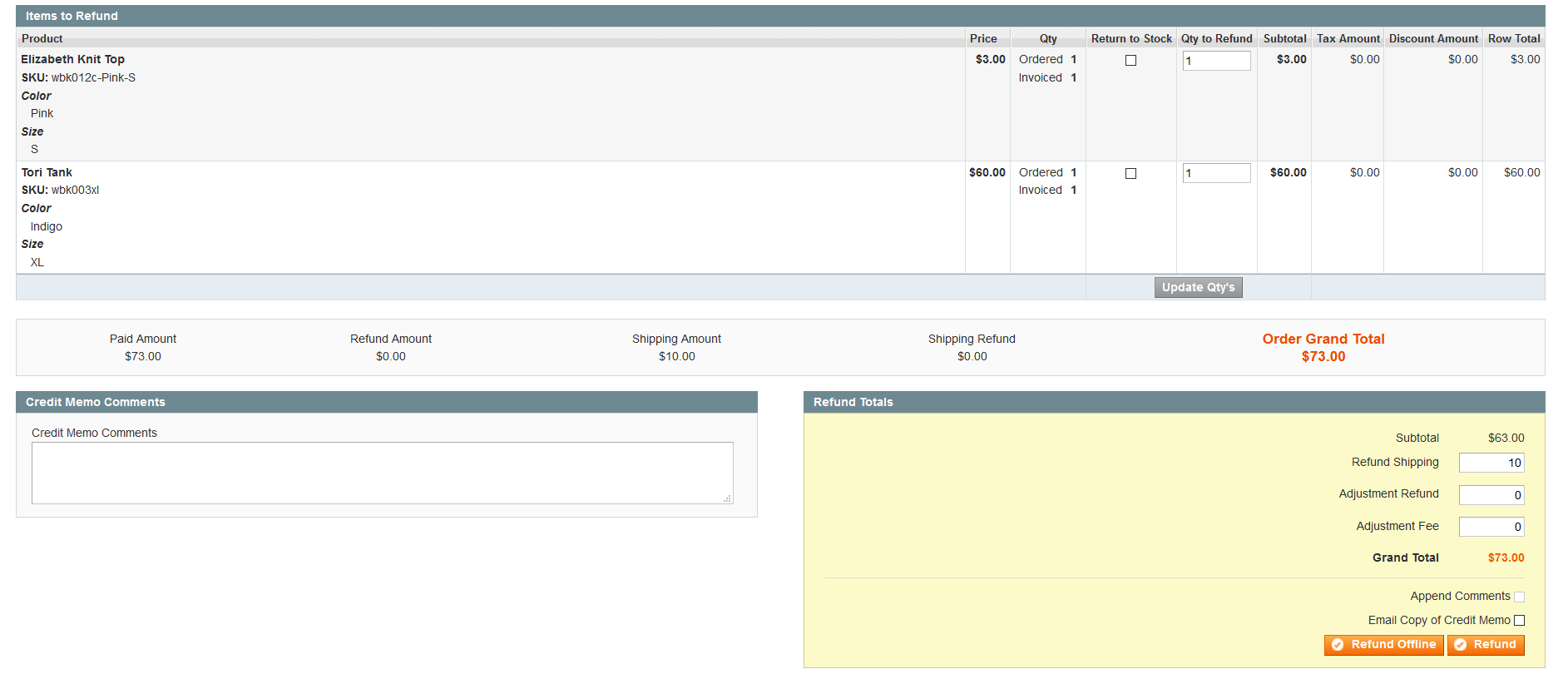Click the Refund Offline button
This screenshot has width=1568, height=674.
[x=1383, y=645]
